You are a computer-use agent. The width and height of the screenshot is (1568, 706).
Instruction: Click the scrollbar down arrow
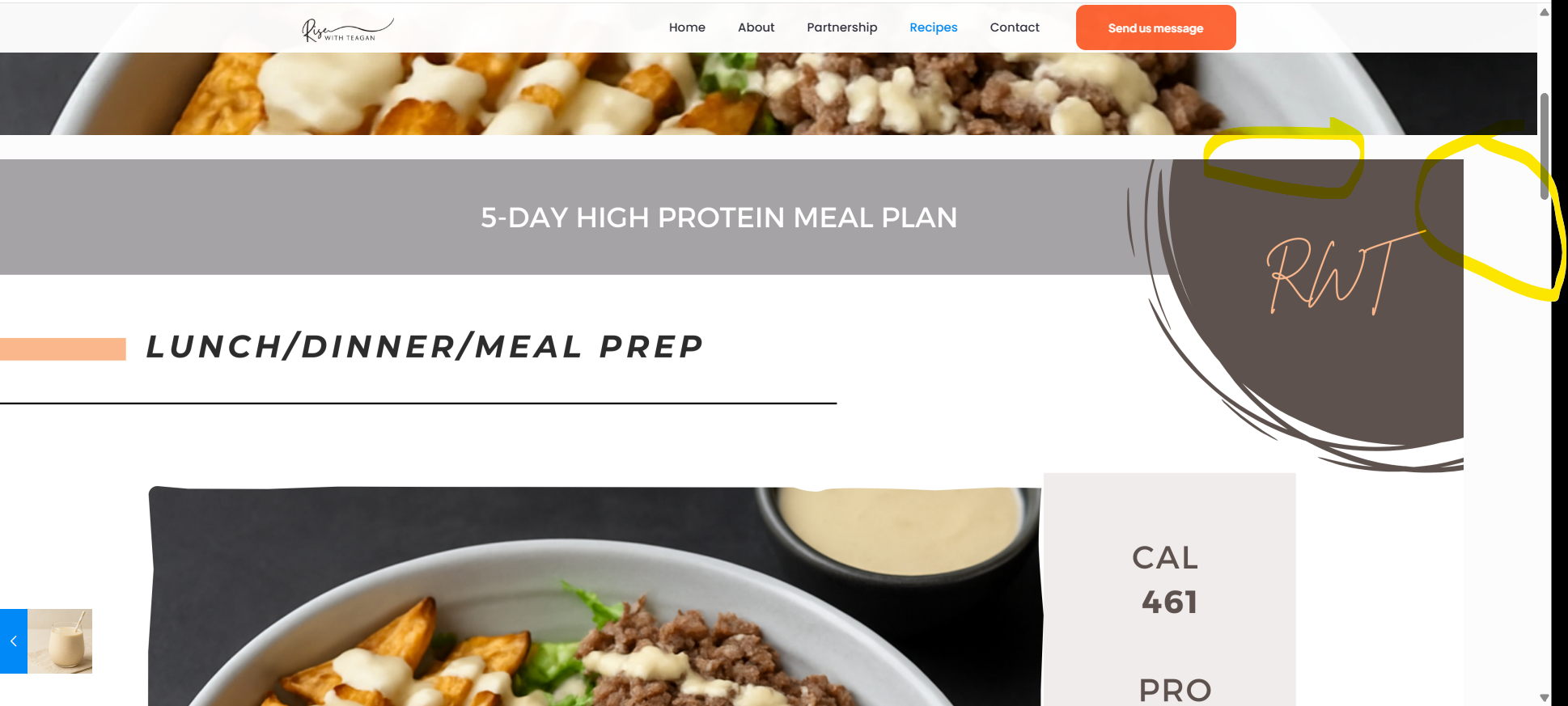click(x=1544, y=697)
